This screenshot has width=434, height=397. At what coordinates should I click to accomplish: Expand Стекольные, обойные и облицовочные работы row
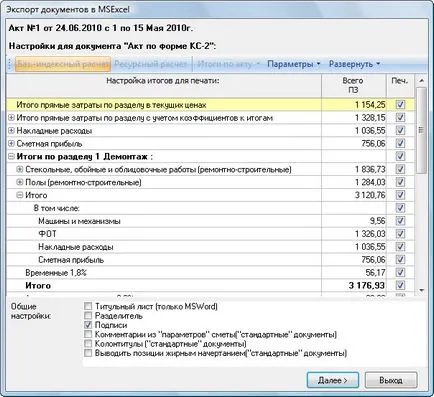point(20,169)
